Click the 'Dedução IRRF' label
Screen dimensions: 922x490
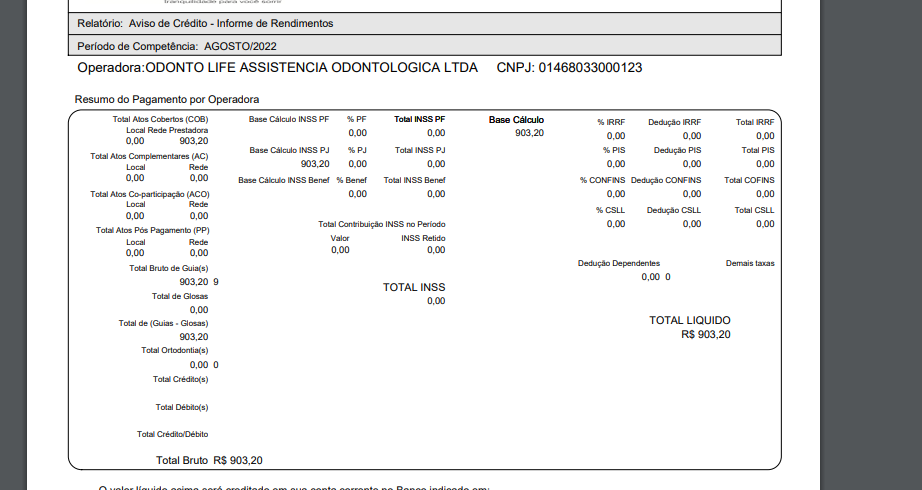(x=674, y=122)
